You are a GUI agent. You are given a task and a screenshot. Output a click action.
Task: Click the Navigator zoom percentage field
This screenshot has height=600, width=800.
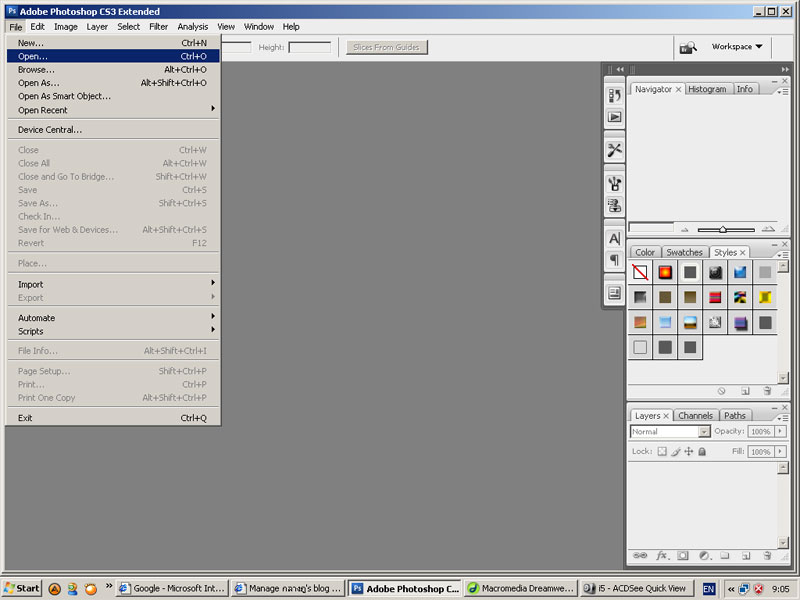click(x=651, y=228)
